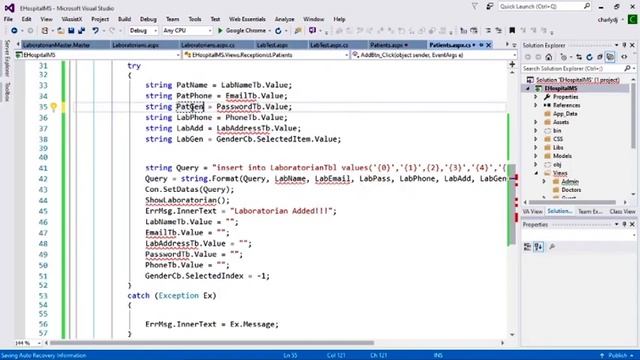Select the App_Data folder

click(x=564, y=113)
